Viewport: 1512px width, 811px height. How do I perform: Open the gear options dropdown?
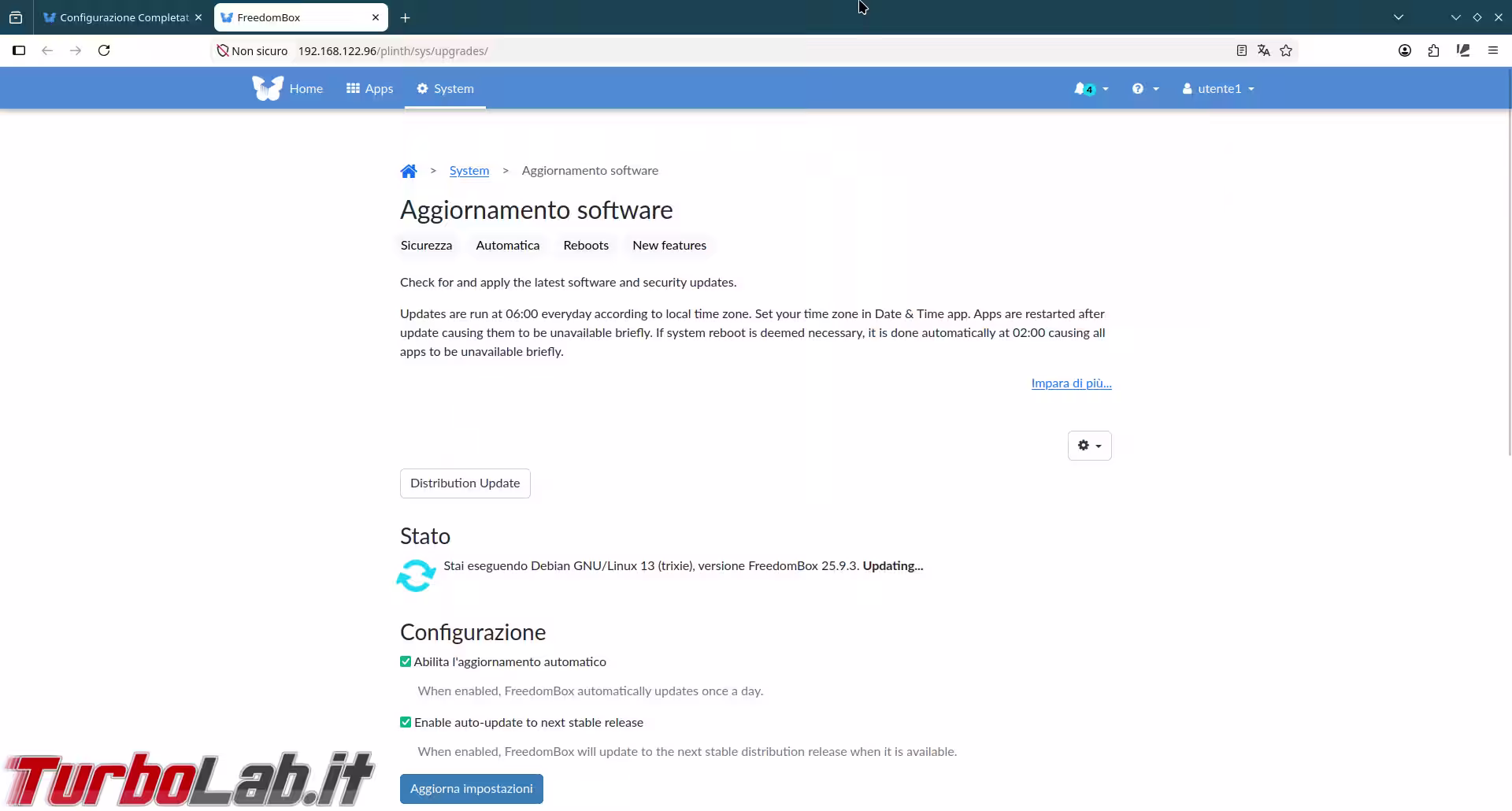tap(1089, 446)
